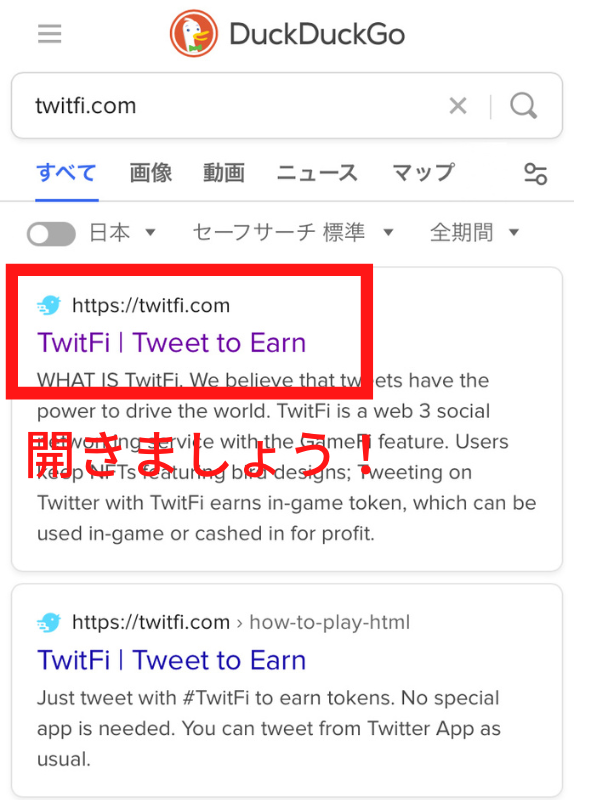Select the すべて tab
This screenshot has height=800, width=600.
[66, 173]
